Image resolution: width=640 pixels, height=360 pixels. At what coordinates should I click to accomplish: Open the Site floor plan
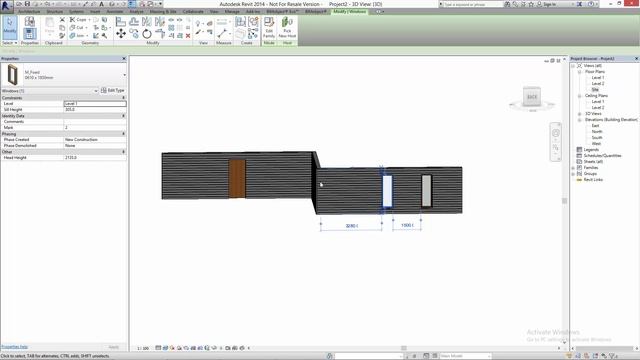595,89
